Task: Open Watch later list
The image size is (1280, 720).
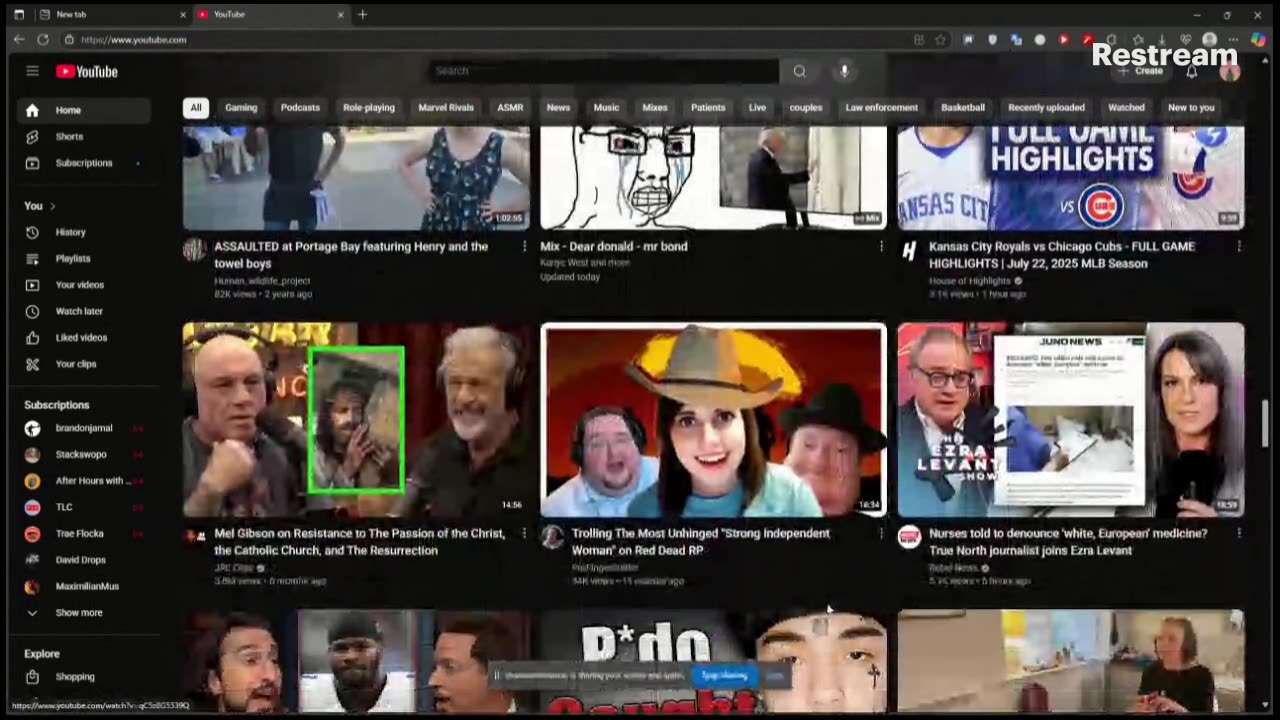Action: tap(84, 311)
